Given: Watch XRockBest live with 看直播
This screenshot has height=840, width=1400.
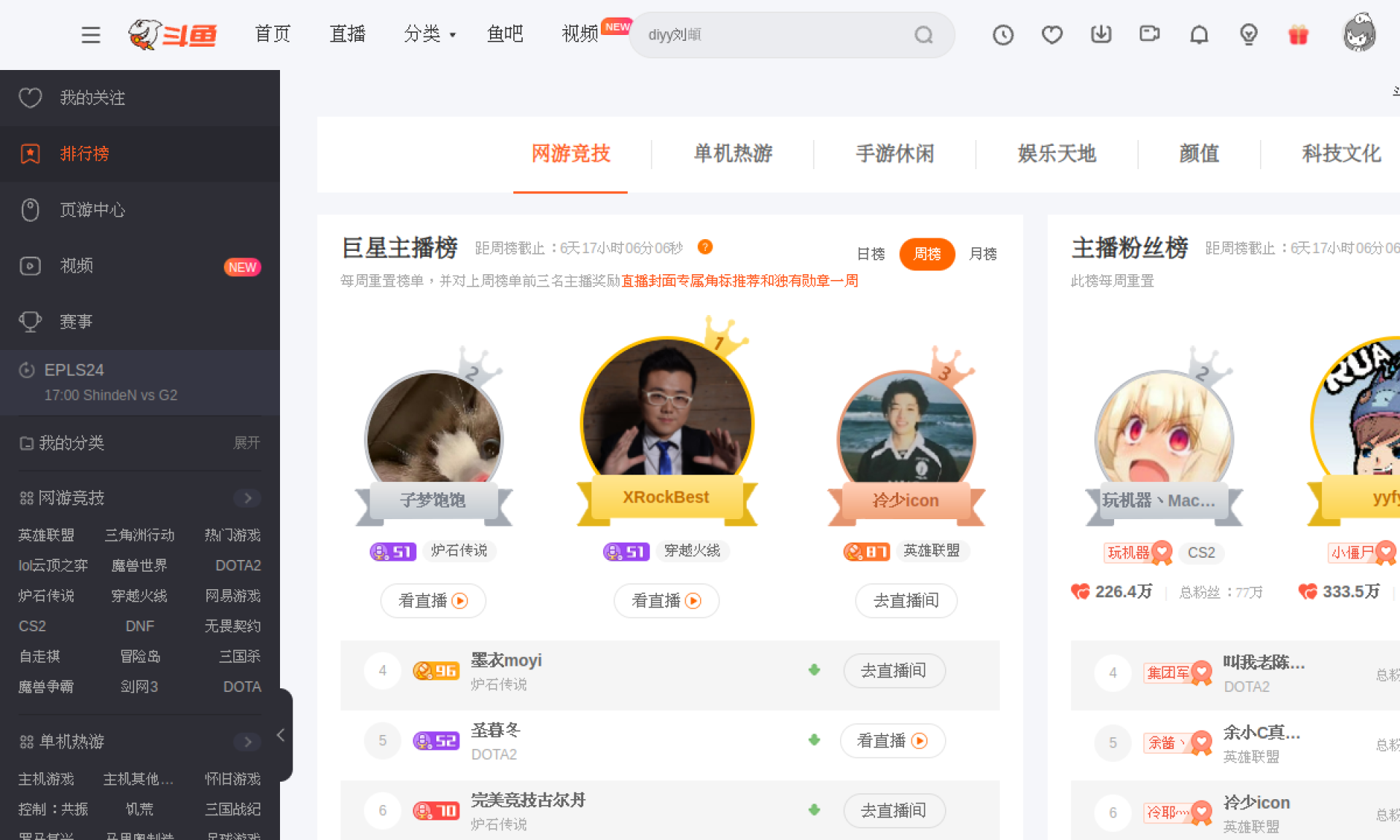Looking at the screenshot, I should 666,601.
